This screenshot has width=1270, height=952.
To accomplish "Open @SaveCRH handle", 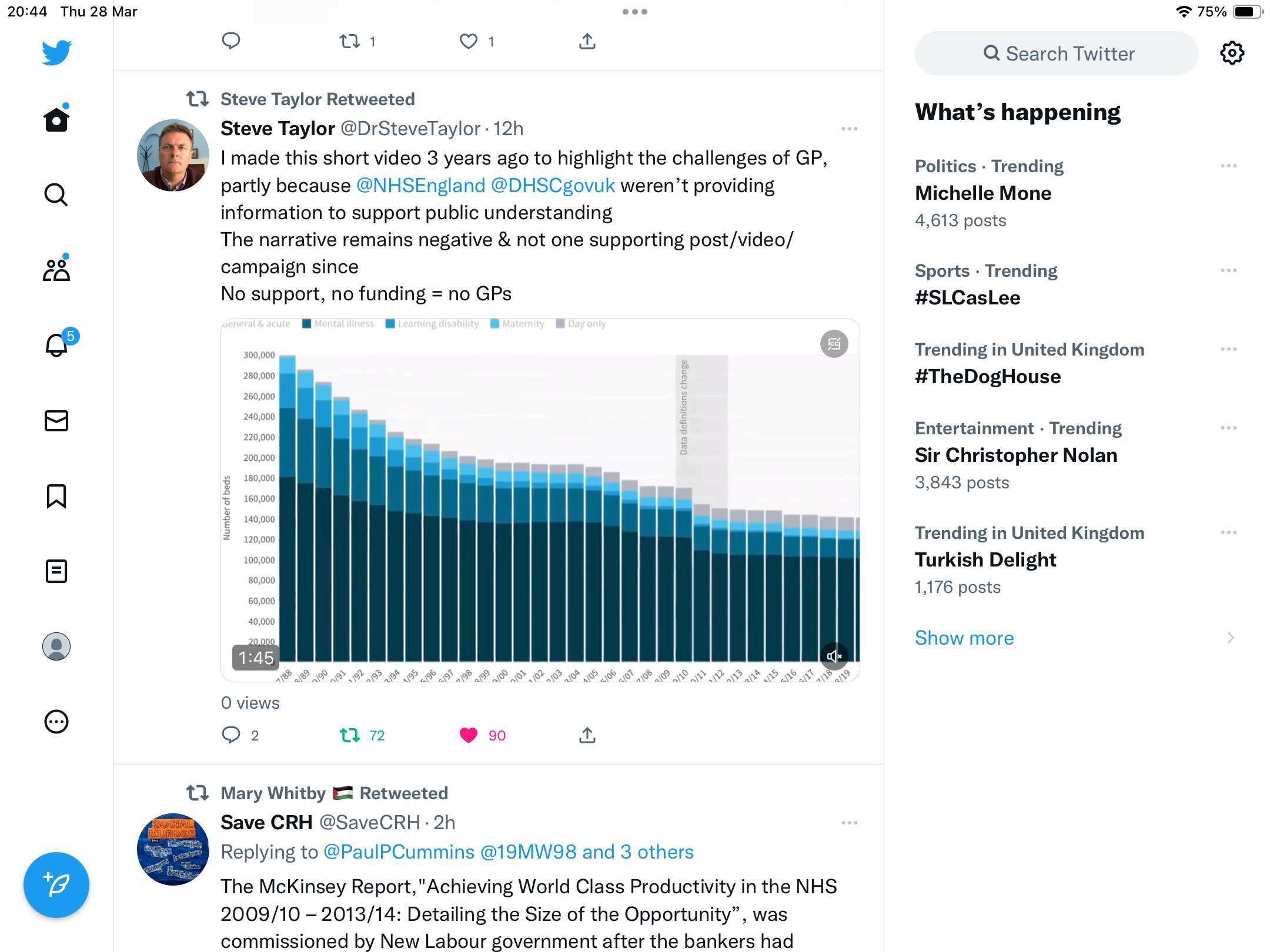I will click(x=370, y=823).
